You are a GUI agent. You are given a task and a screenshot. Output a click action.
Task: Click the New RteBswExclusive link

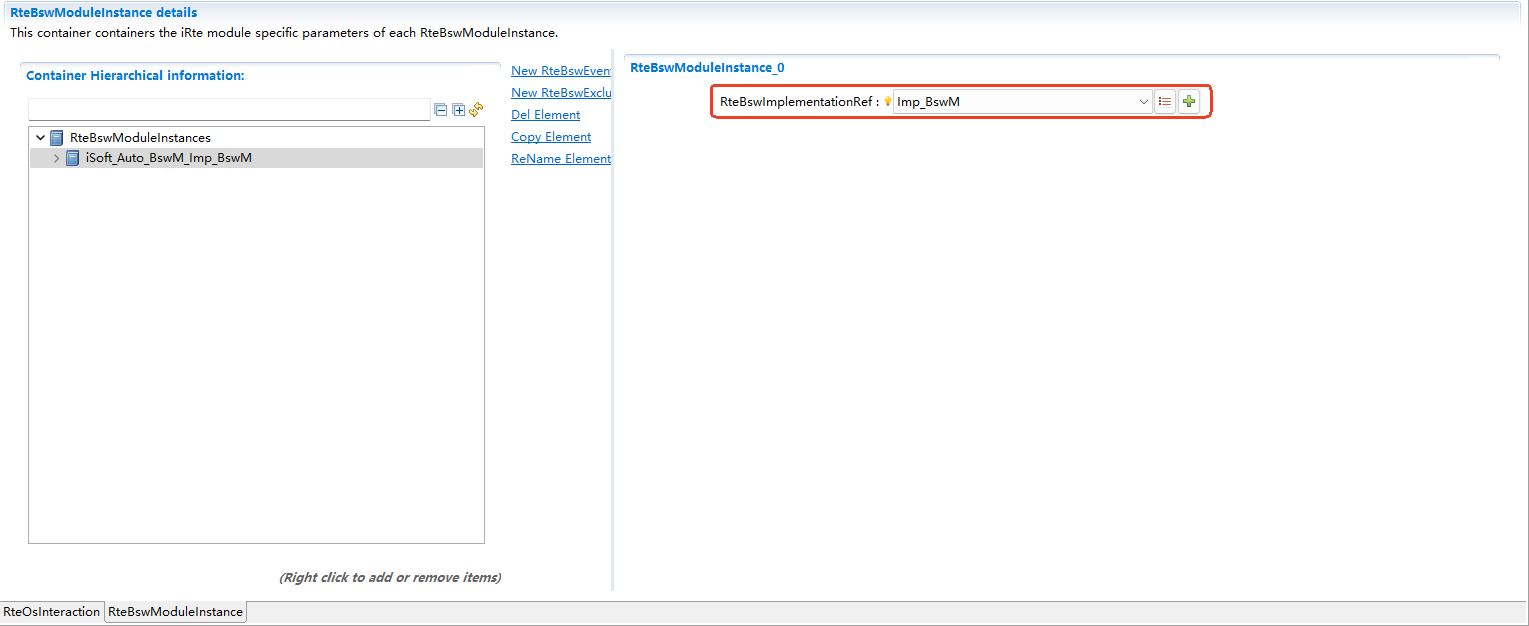560,93
